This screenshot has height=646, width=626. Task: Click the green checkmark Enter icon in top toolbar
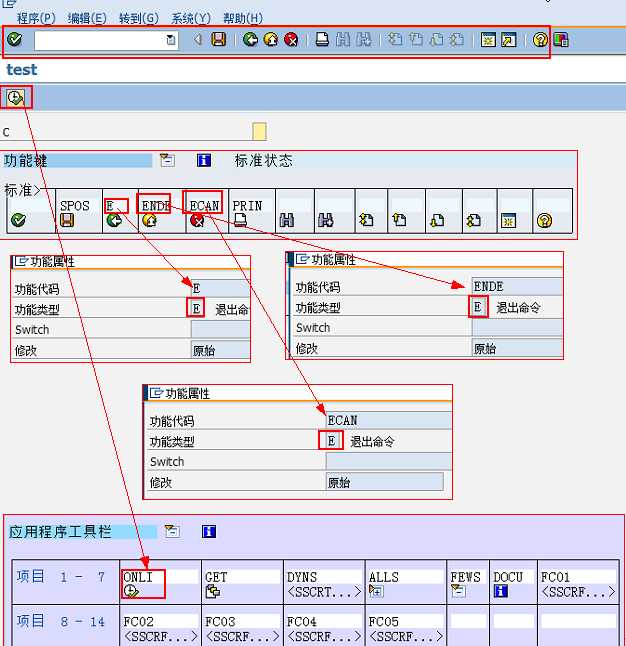tap(15, 40)
